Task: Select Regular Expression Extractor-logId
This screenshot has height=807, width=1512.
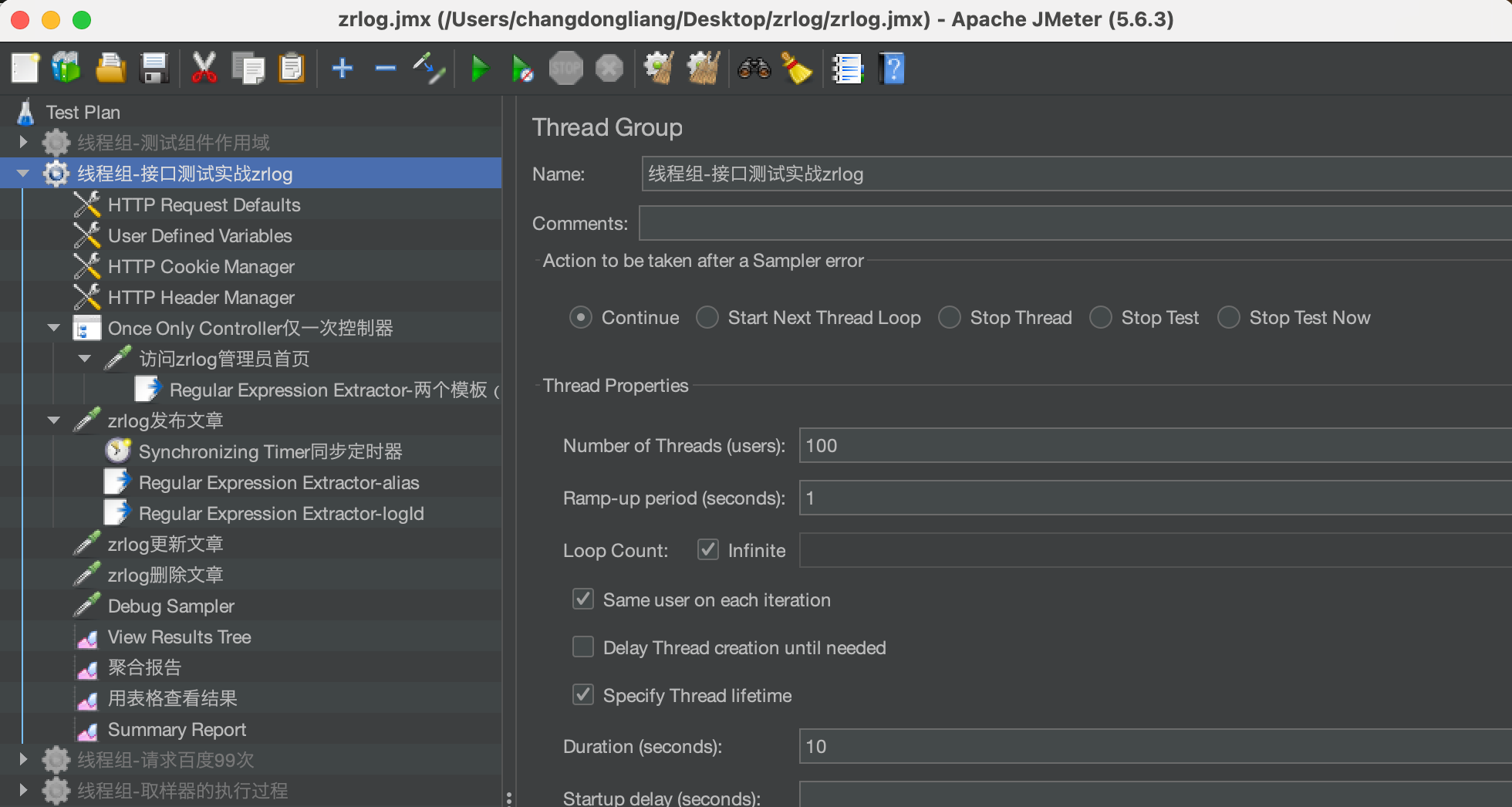Action: (282, 513)
